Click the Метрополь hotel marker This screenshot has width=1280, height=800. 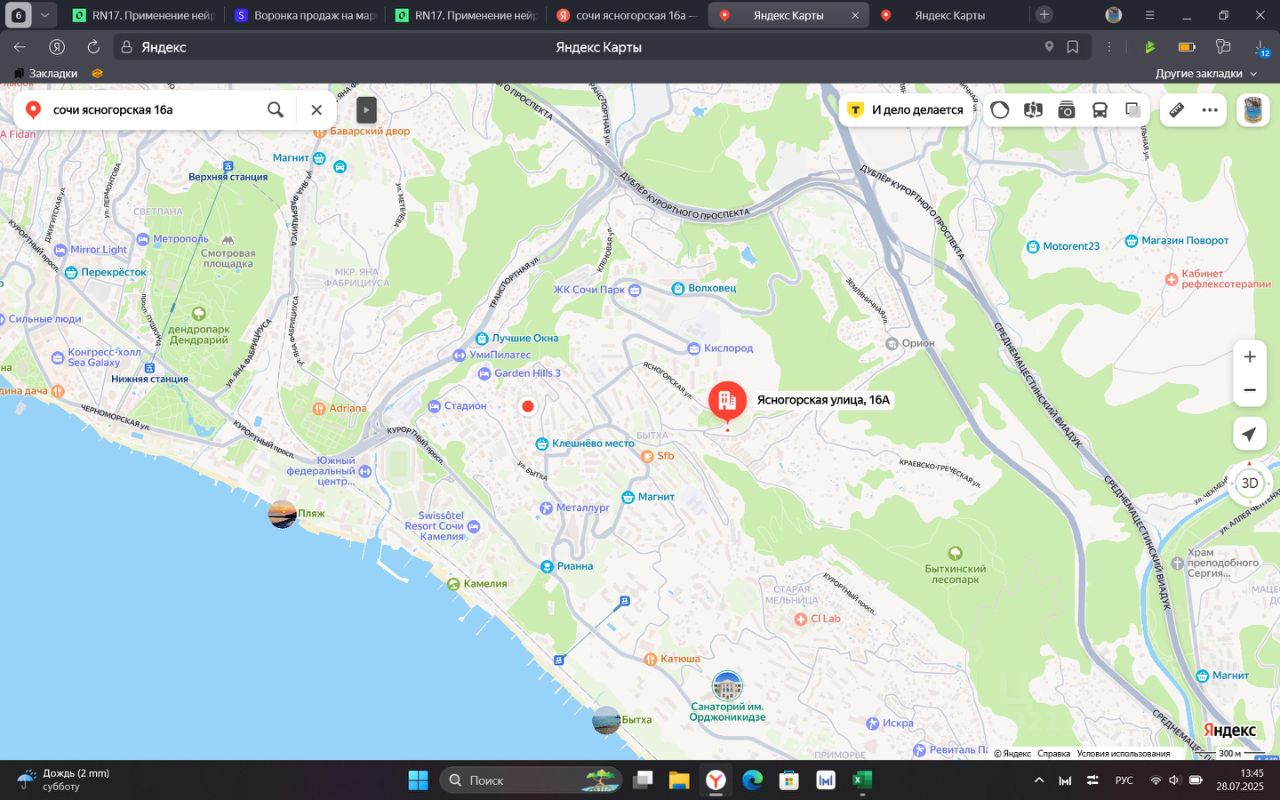[143, 239]
